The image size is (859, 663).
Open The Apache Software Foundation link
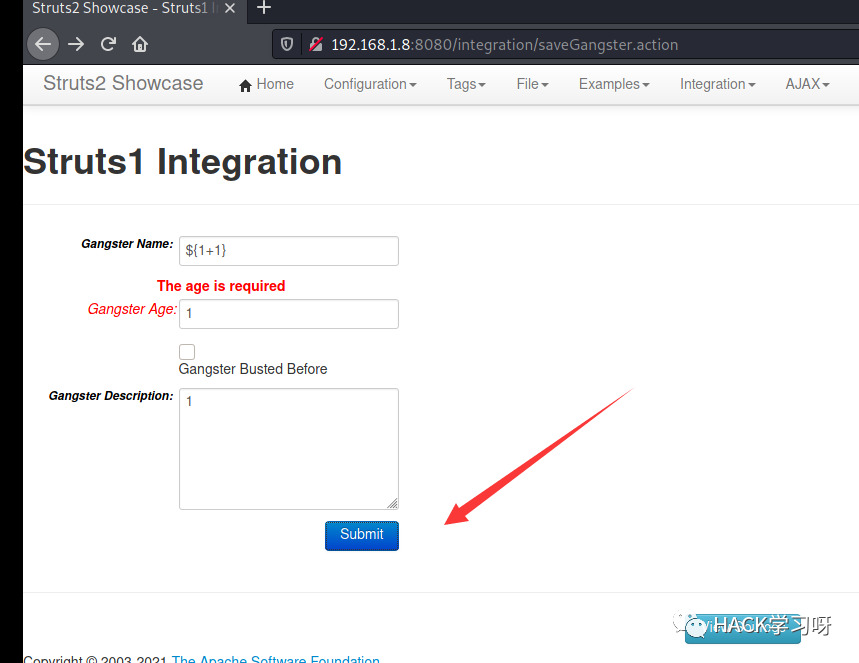click(276, 658)
